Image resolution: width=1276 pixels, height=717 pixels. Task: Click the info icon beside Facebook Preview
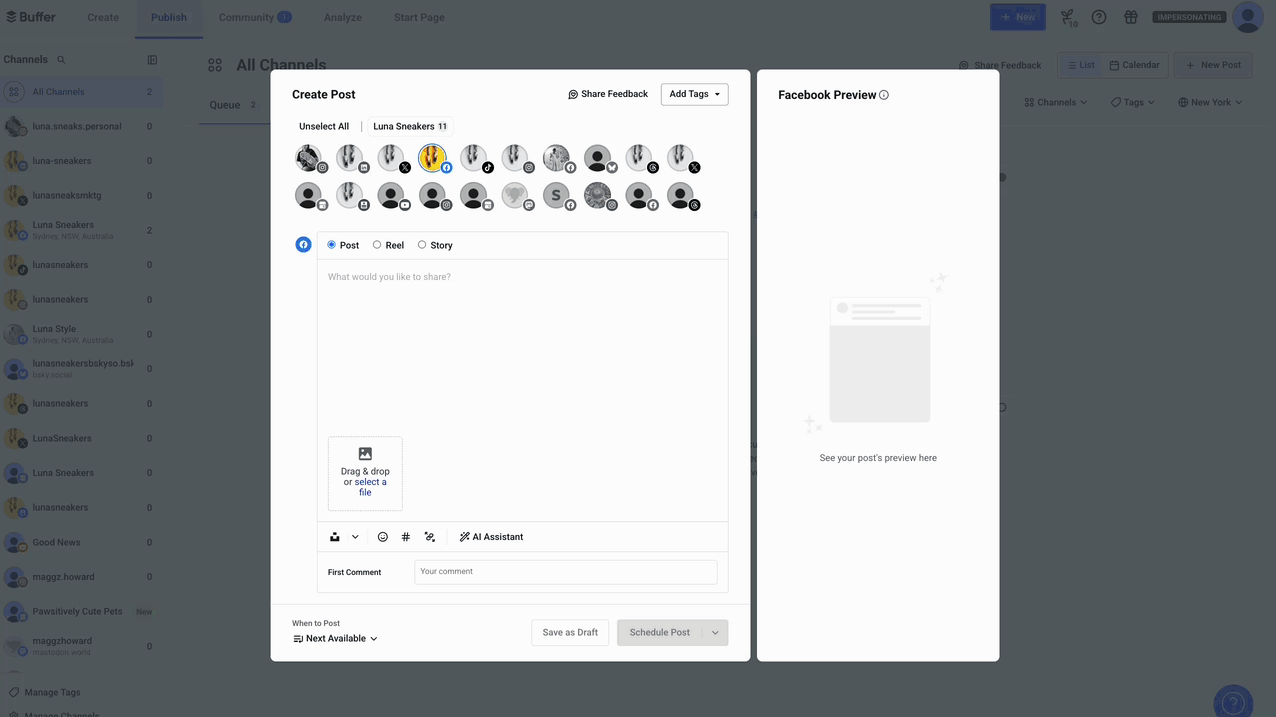click(x=884, y=95)
